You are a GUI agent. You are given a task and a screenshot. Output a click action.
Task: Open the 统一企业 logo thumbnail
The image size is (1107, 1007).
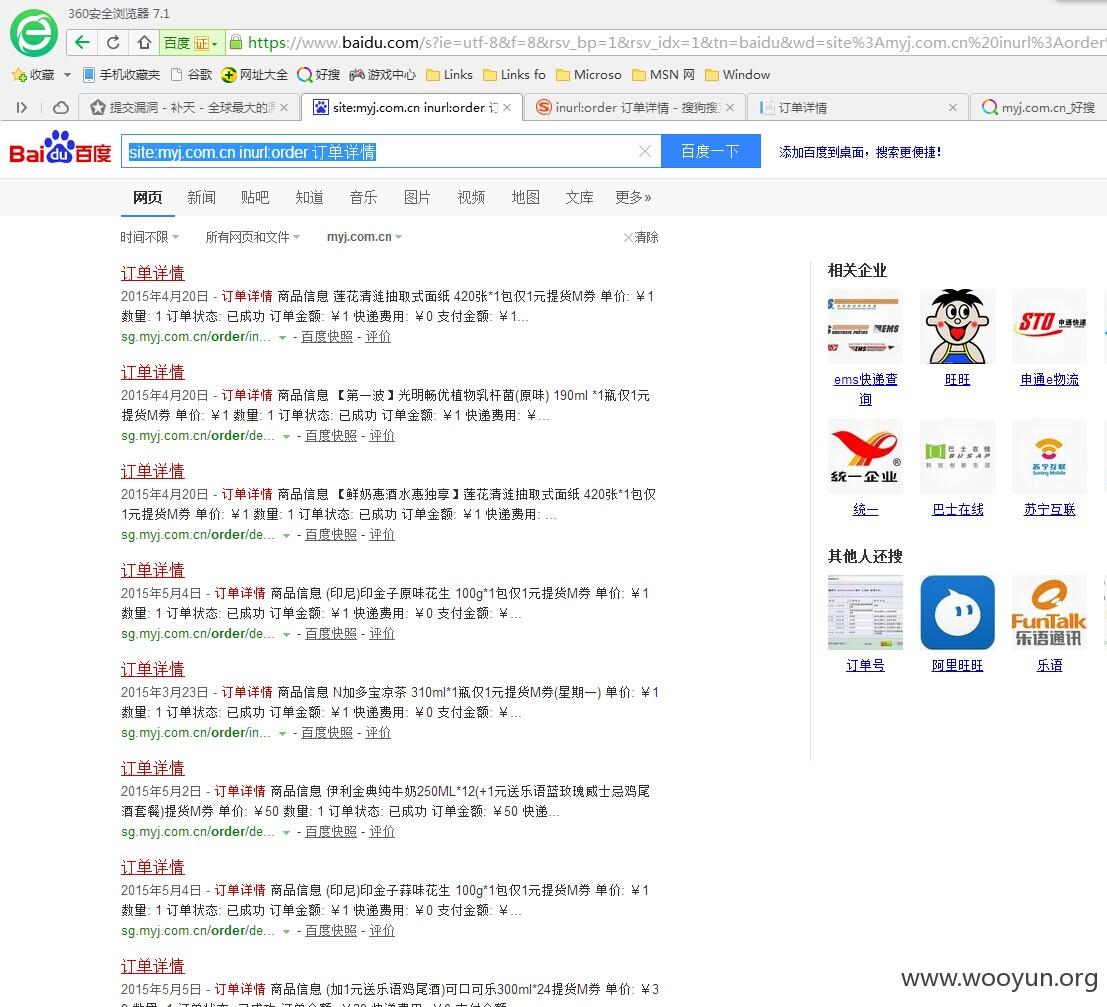pos(865,457)
